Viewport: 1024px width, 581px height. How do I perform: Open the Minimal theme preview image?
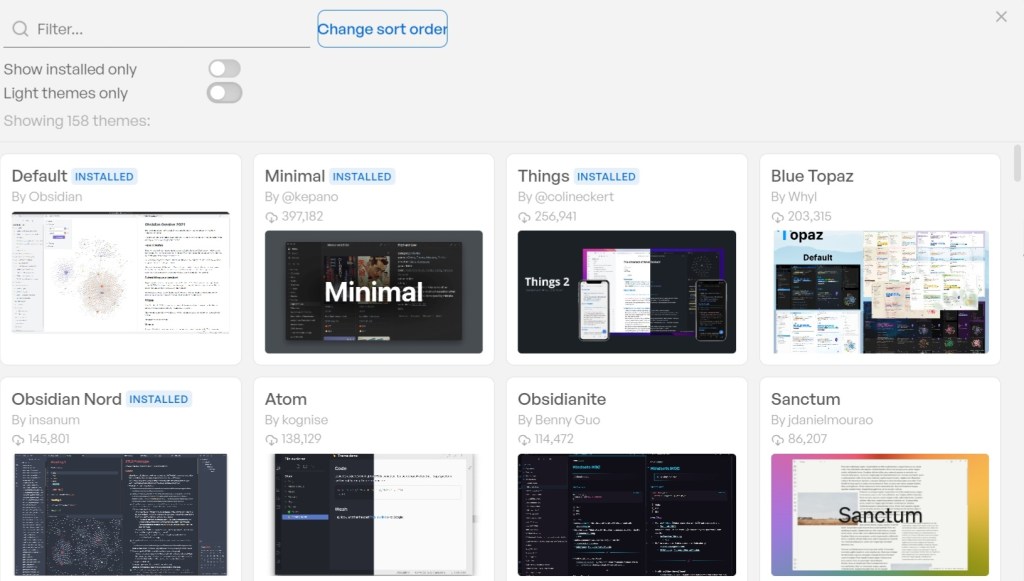(x=373, y=292)
